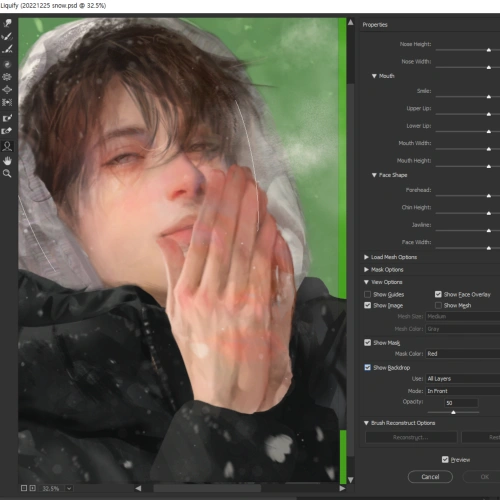500x500 pixels.
Task: Uncheck the Show Backdrop checkbox
Action: [367, 367]
